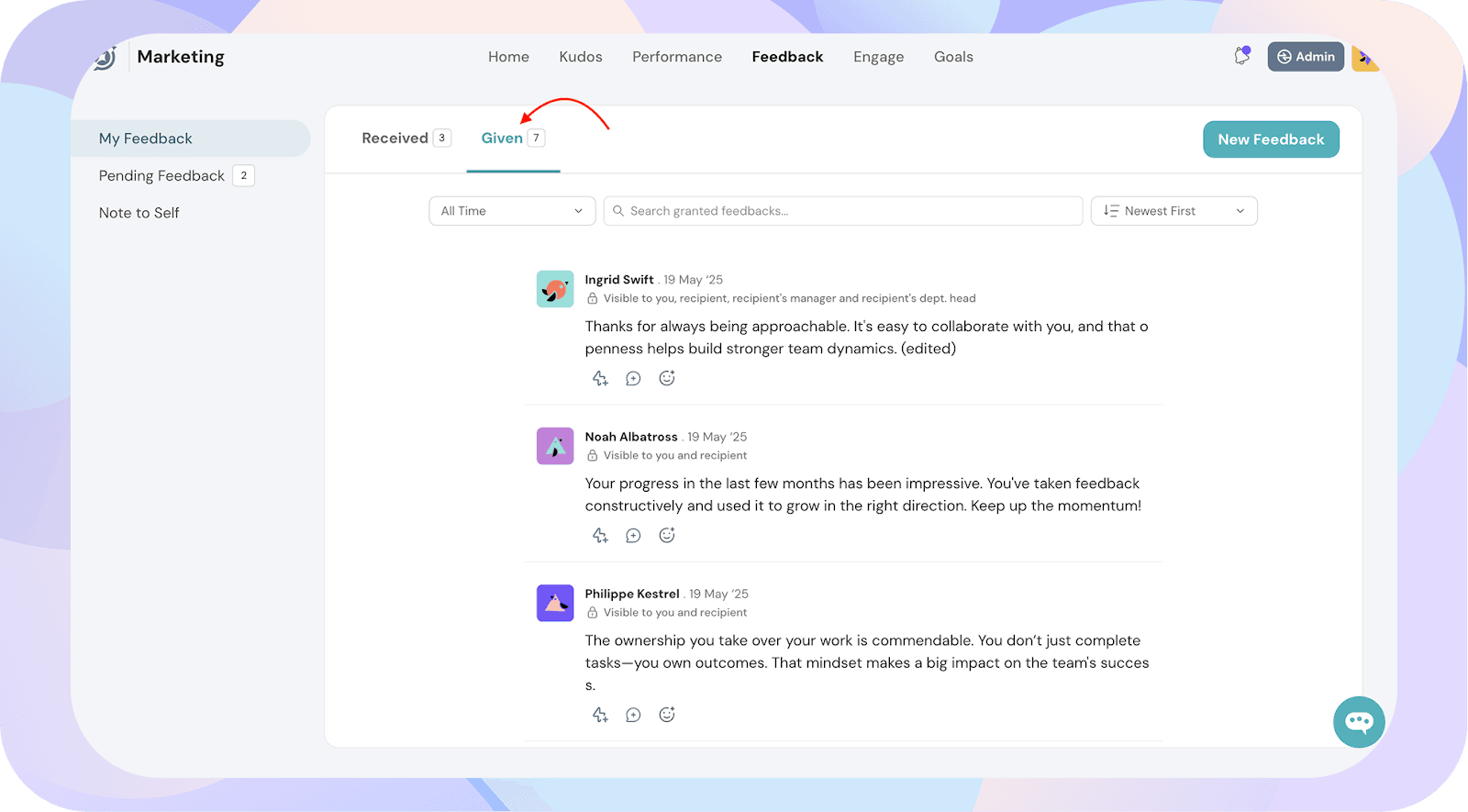Click the sparkle icon under Philippe Kestrel's feedback

pyautogui.click(x=600, y=715)
